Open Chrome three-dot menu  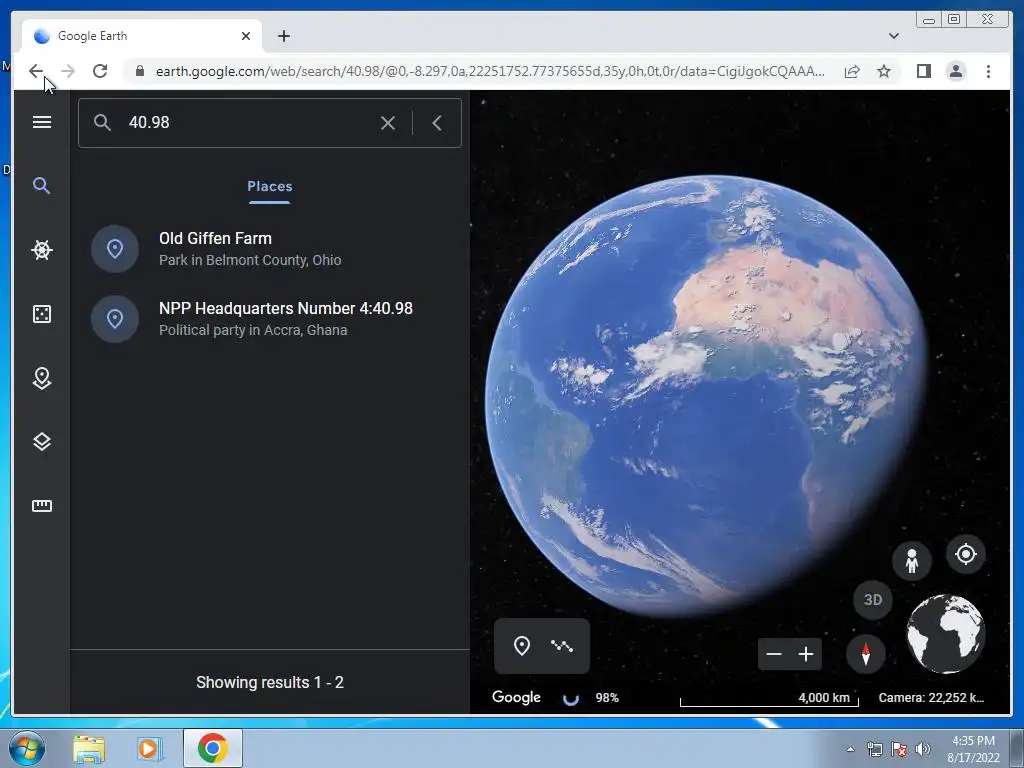988,71
